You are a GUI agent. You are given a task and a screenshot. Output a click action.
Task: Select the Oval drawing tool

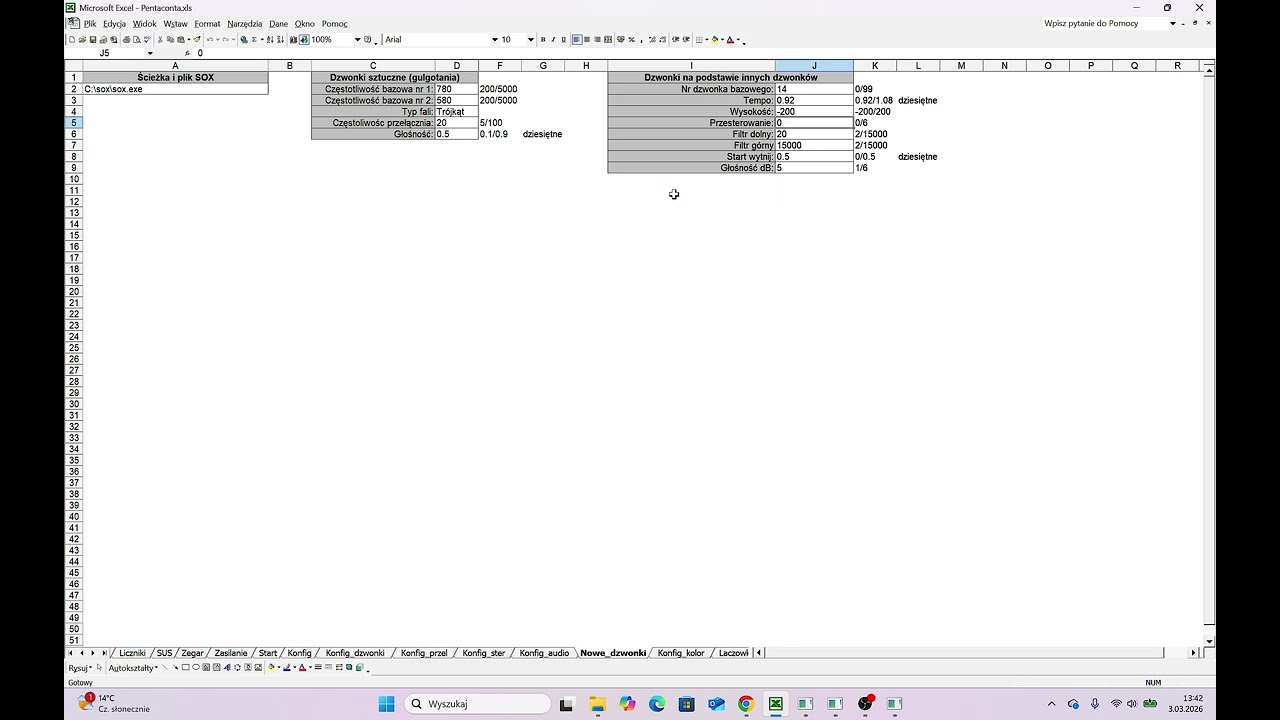tap(196, 667)
